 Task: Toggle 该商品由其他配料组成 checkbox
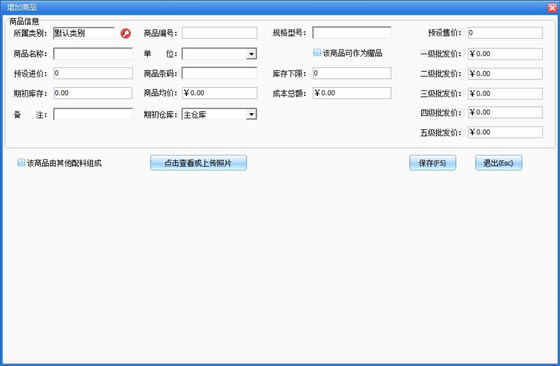point(21,163)
